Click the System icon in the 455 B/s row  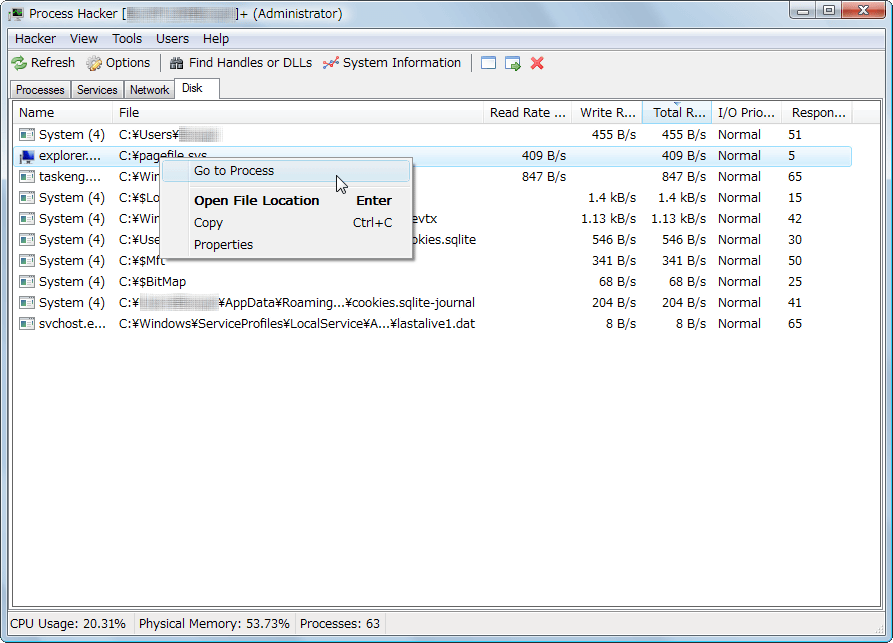point(27,135)
